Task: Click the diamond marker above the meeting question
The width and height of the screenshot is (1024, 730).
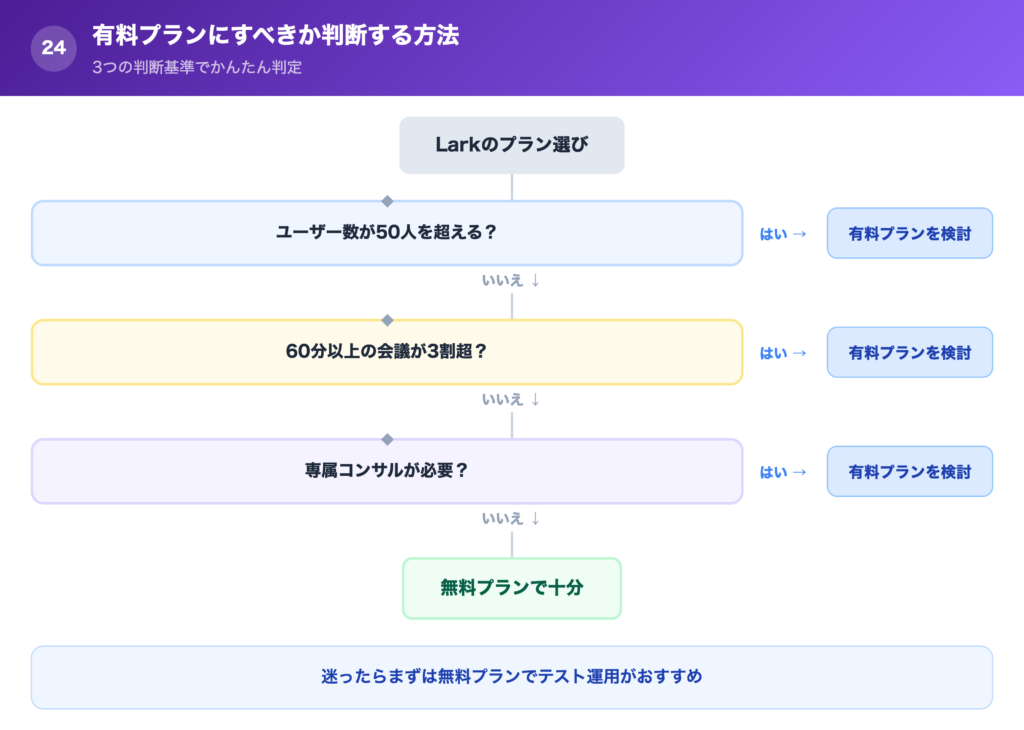Action: [x=387, y=320]
